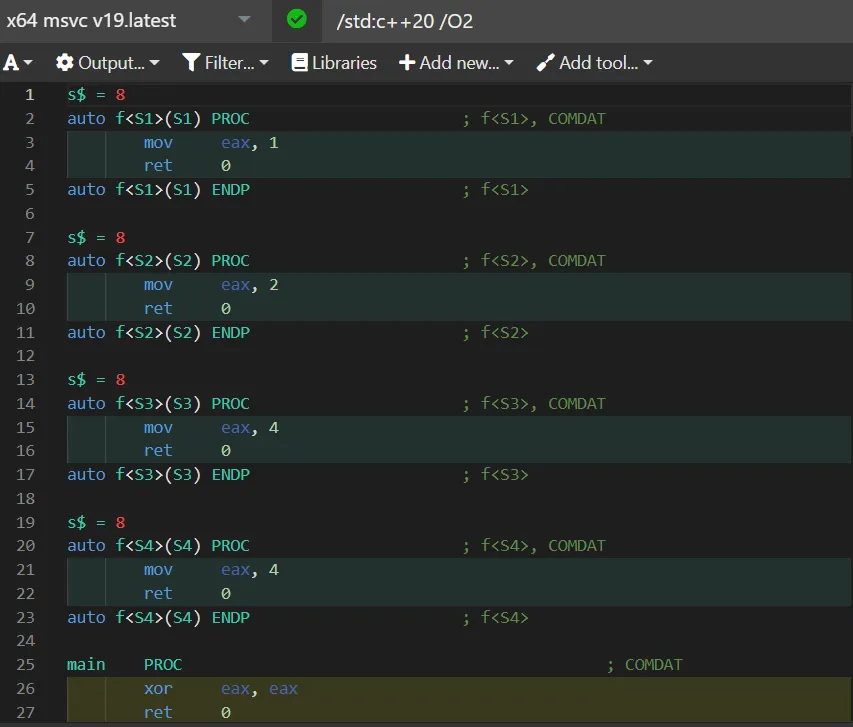
Task: Click the Filter funnel icon
Action: tap(192, 63)
